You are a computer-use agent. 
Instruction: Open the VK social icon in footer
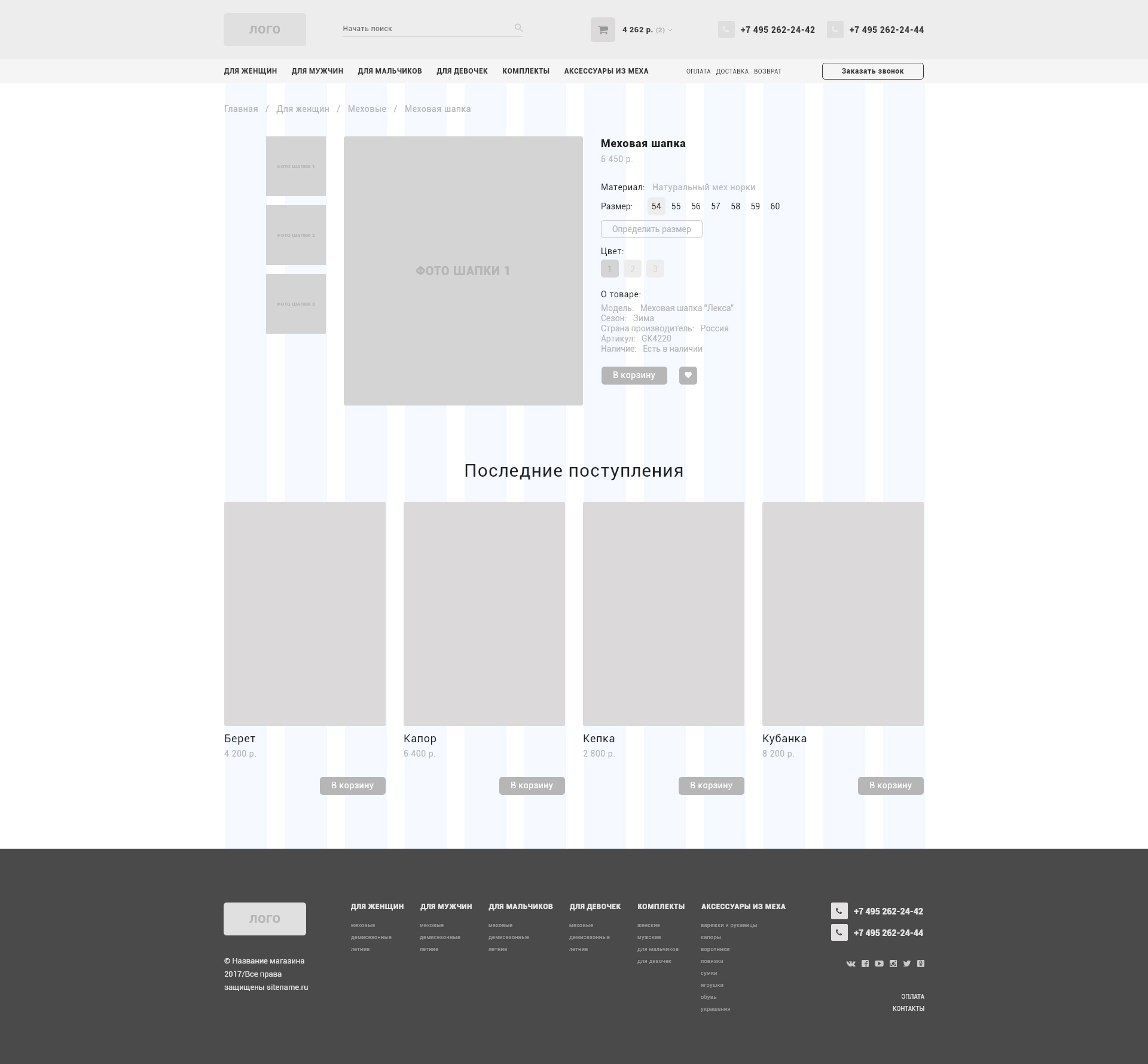click(851, 964)
